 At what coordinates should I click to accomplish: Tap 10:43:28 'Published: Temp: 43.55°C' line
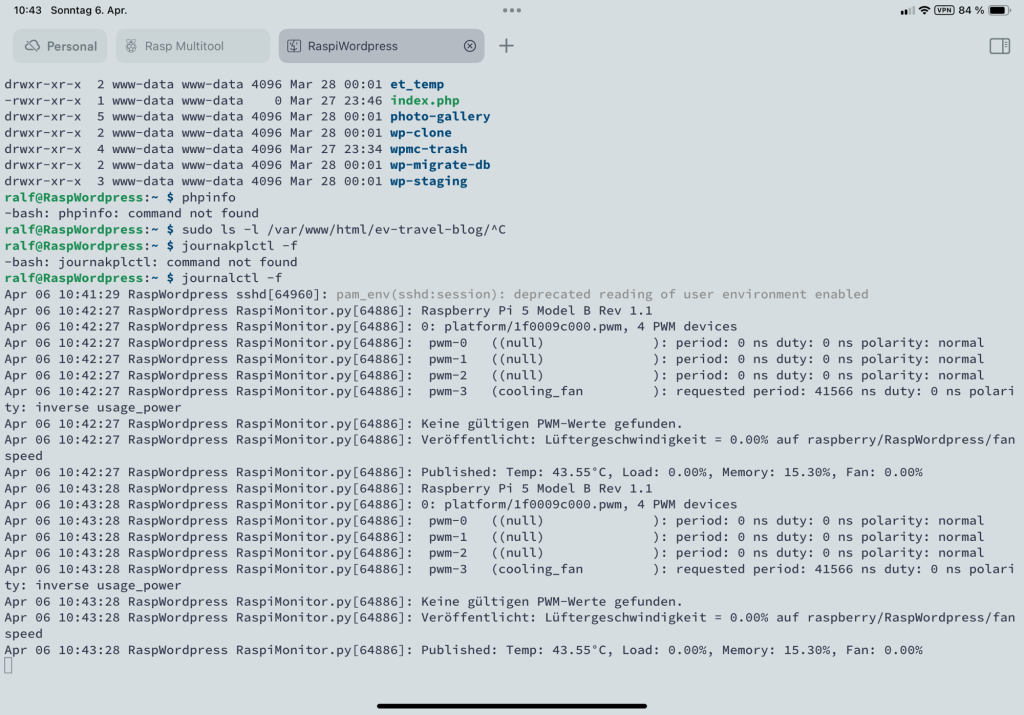point(463,650)
